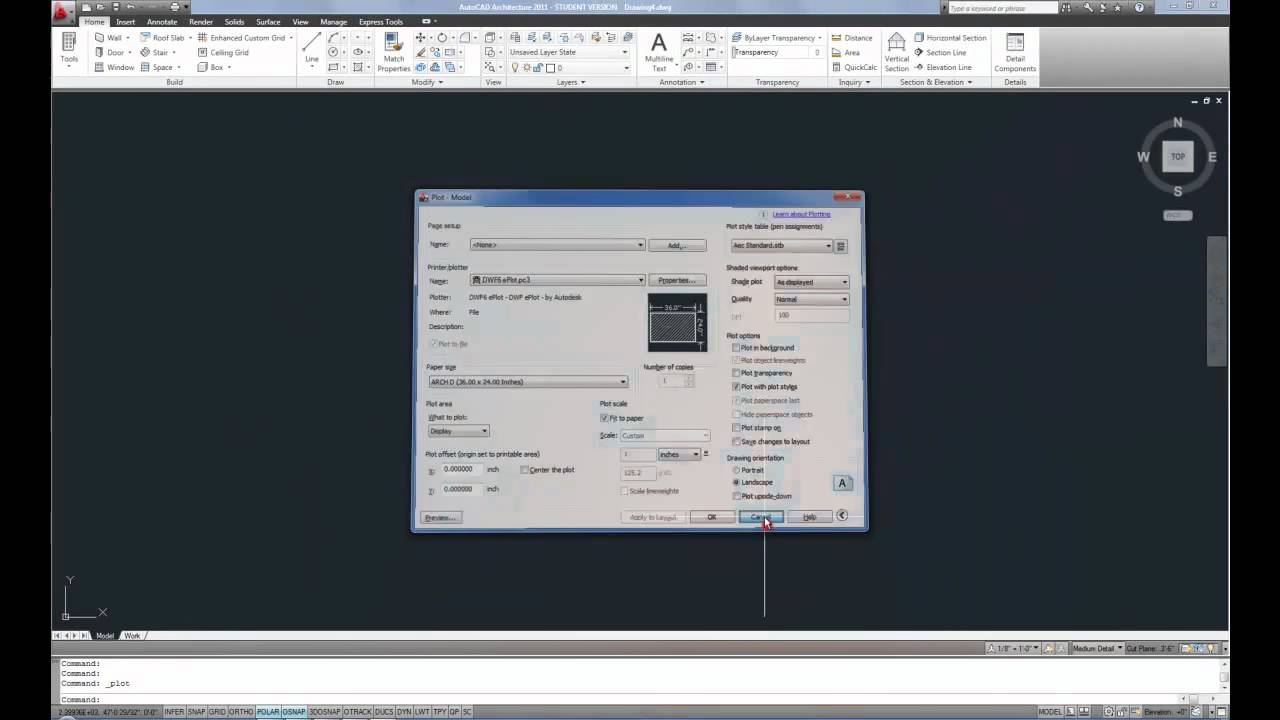Click Add... page setup button
This screenshot has height=720, width=1280.
pyautogui.click(x=677, y=245)
